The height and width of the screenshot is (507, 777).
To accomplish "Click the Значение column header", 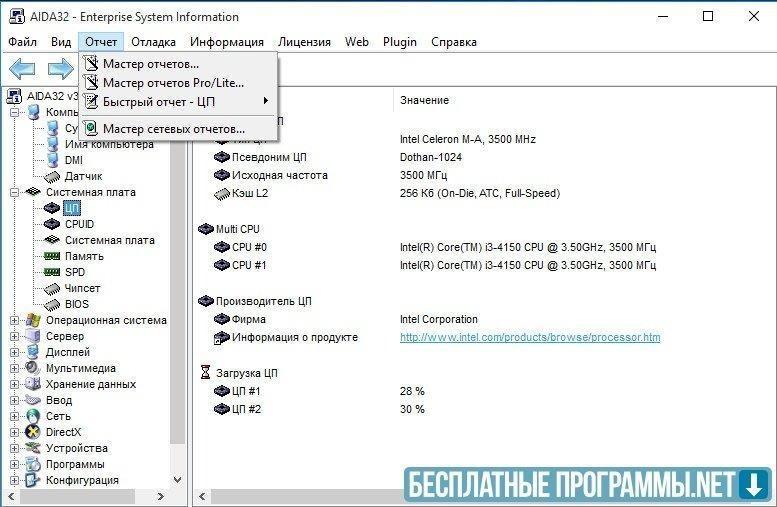I will click(x=424, y=100).
